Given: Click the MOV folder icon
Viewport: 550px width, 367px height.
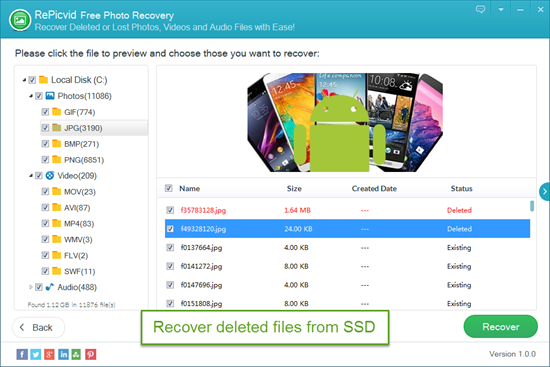Looking at the screenshot, I should 56,191.
